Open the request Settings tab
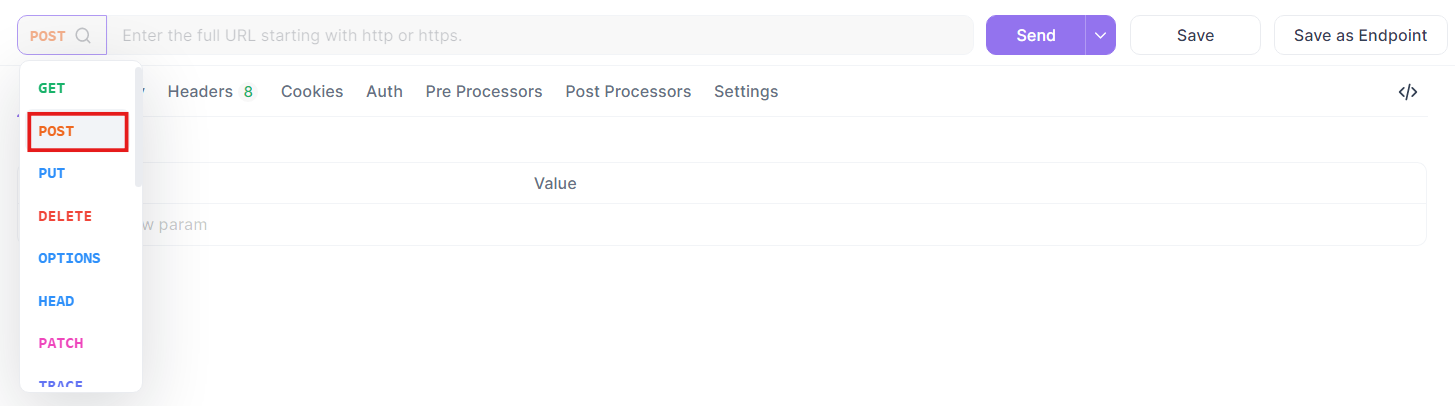Viewport: 1455px width, 406px height. (746, 92)
